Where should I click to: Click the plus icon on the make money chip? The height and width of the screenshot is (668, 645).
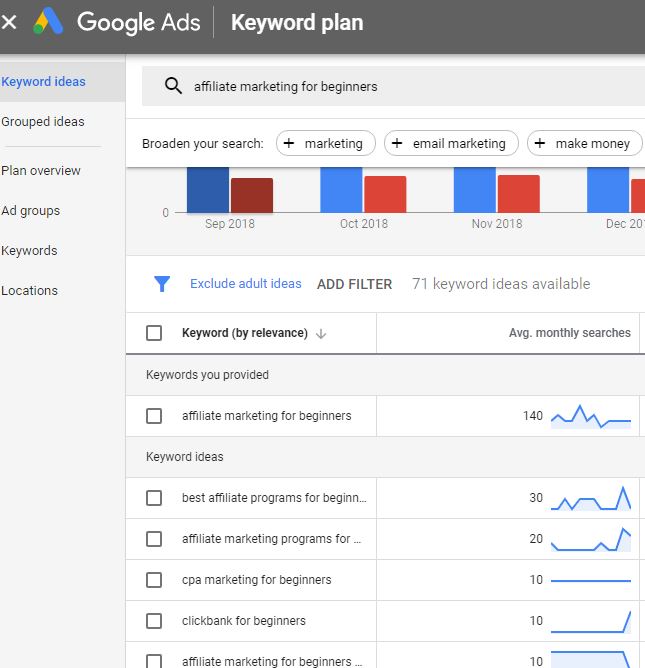pos(540,143)
